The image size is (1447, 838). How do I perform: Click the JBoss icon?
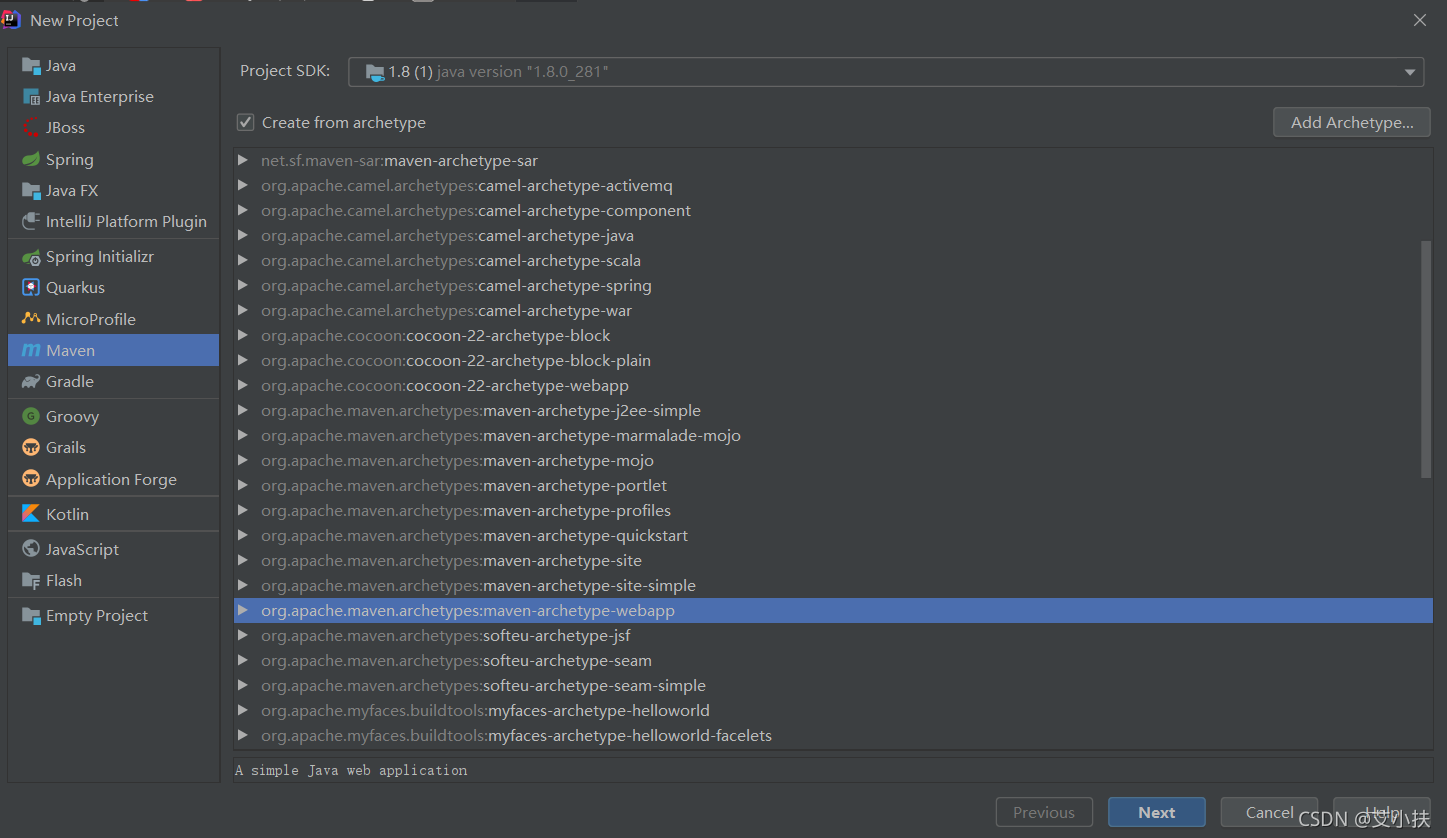[31, 128]
